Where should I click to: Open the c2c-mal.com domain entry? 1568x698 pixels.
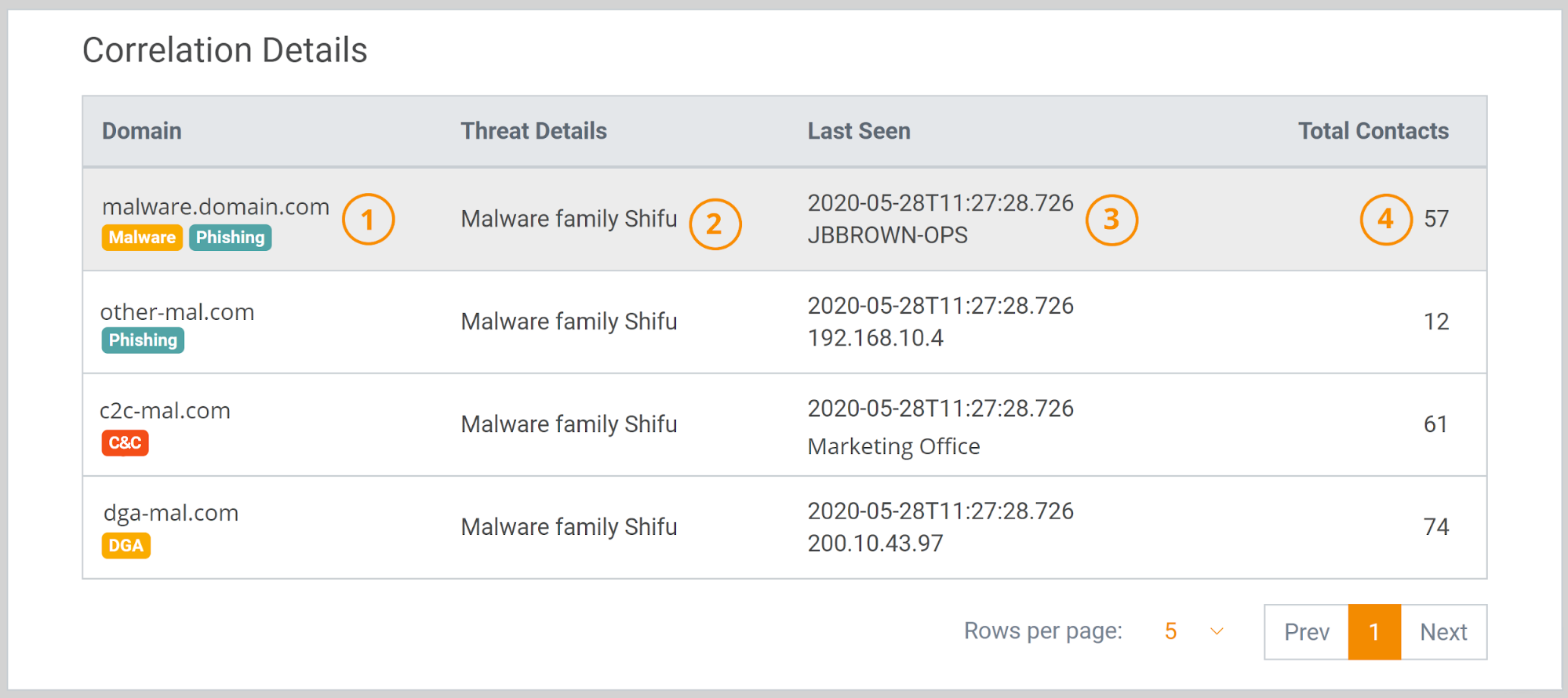click(166, 411)
